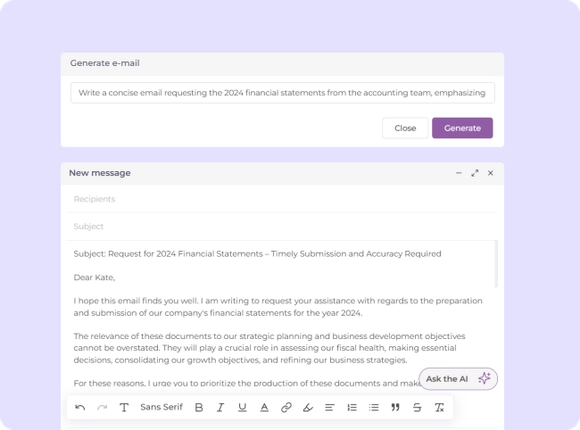This screenshot has height=430, width=580.
Task: Toggle bold formatting
Action: pyautogui.click(x=199, y=407)
